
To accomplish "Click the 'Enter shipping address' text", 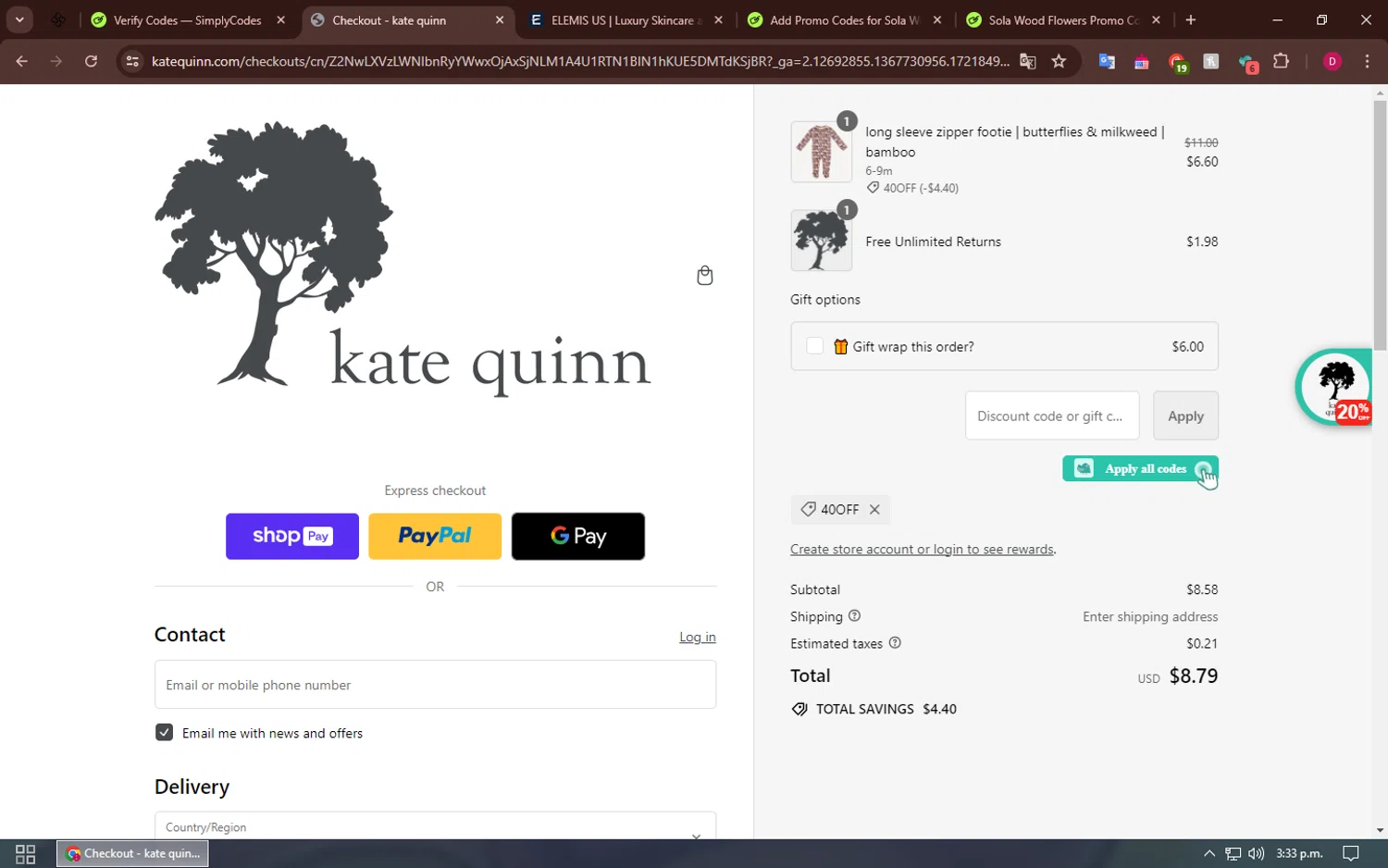I will (x=1150, y=617).
